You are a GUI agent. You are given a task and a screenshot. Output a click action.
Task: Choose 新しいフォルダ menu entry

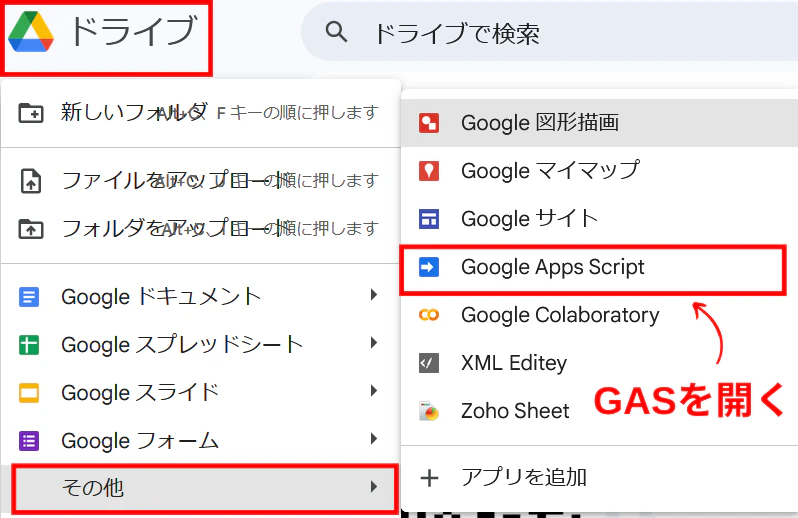pyautogui.click(x=201, y=112)
